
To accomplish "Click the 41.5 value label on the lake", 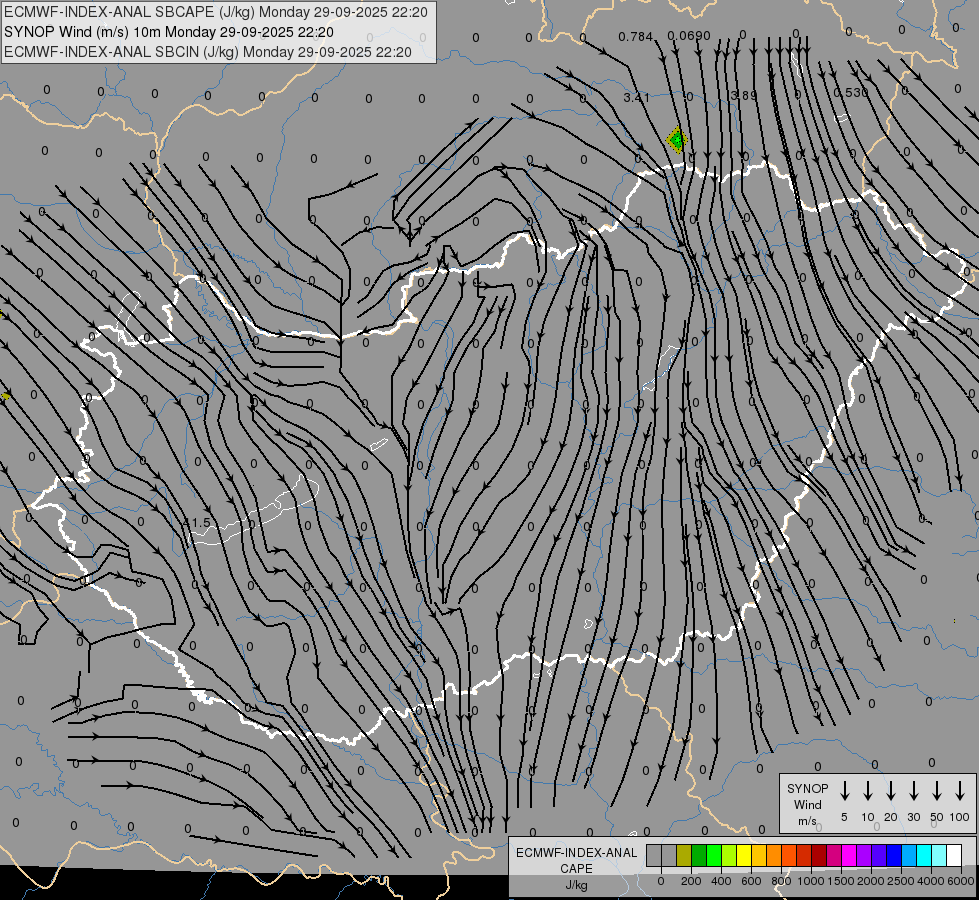I will [x=198, y=522].
